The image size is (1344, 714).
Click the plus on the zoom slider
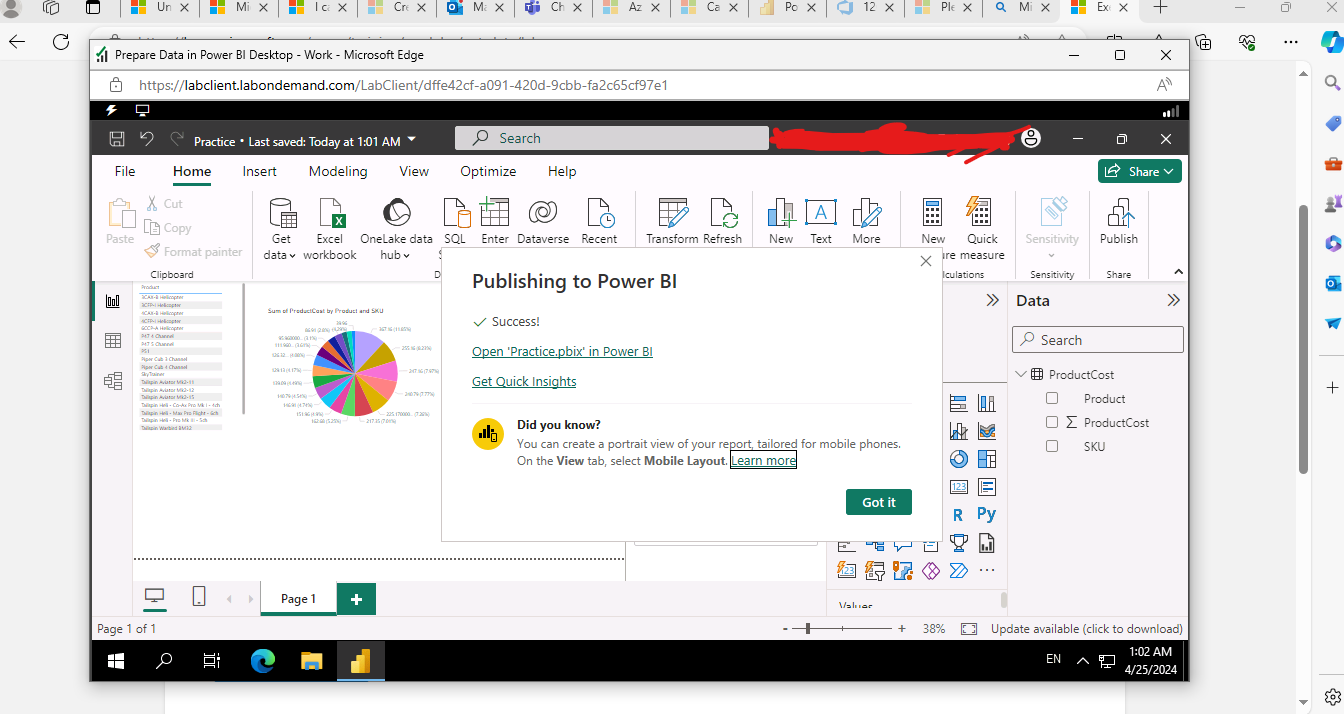tap(902, 628)
